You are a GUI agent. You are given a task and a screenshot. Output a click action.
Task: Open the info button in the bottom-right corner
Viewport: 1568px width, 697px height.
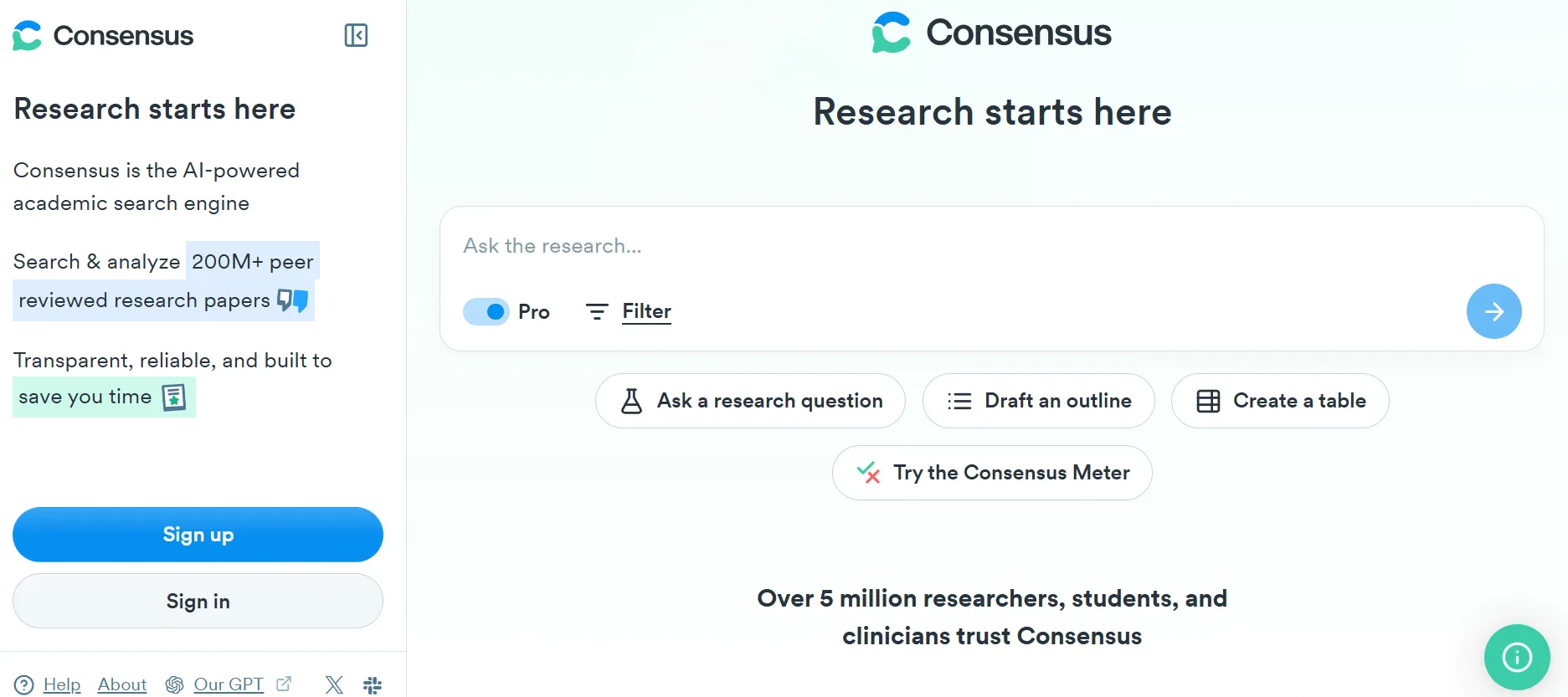[x=1517, y=657]
